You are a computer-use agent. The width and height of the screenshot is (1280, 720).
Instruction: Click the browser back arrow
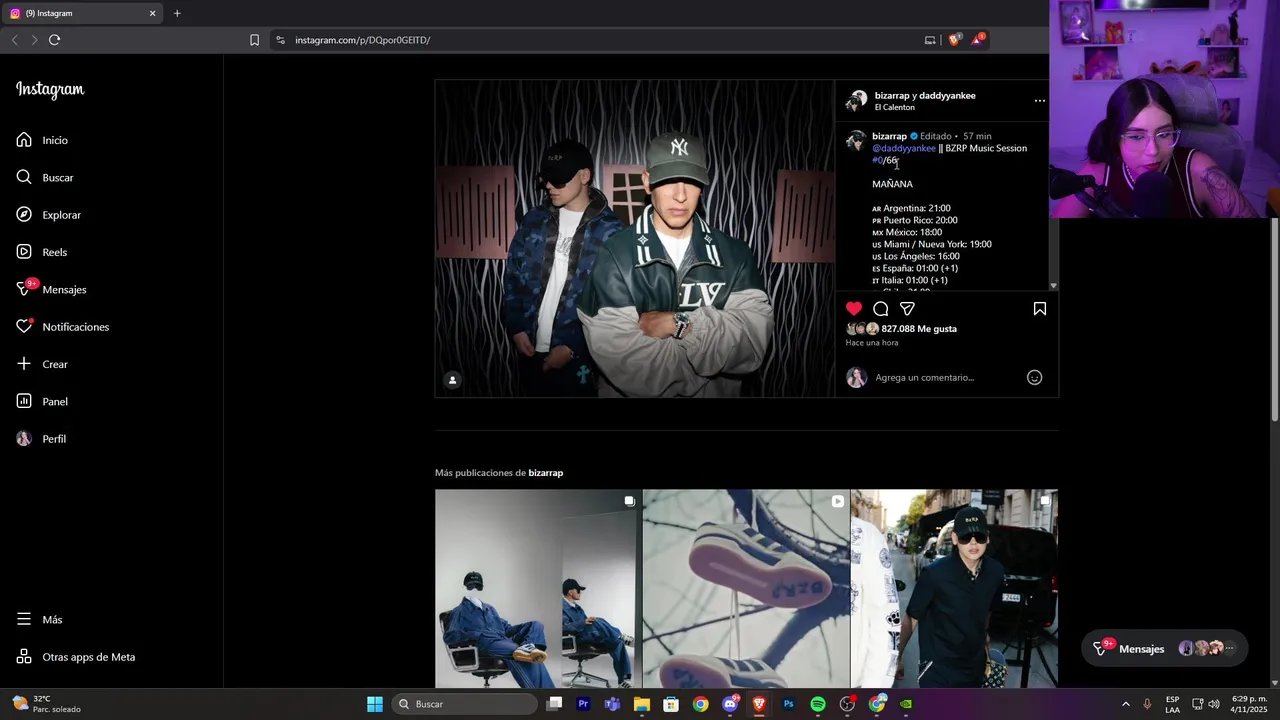coord(14,40)
